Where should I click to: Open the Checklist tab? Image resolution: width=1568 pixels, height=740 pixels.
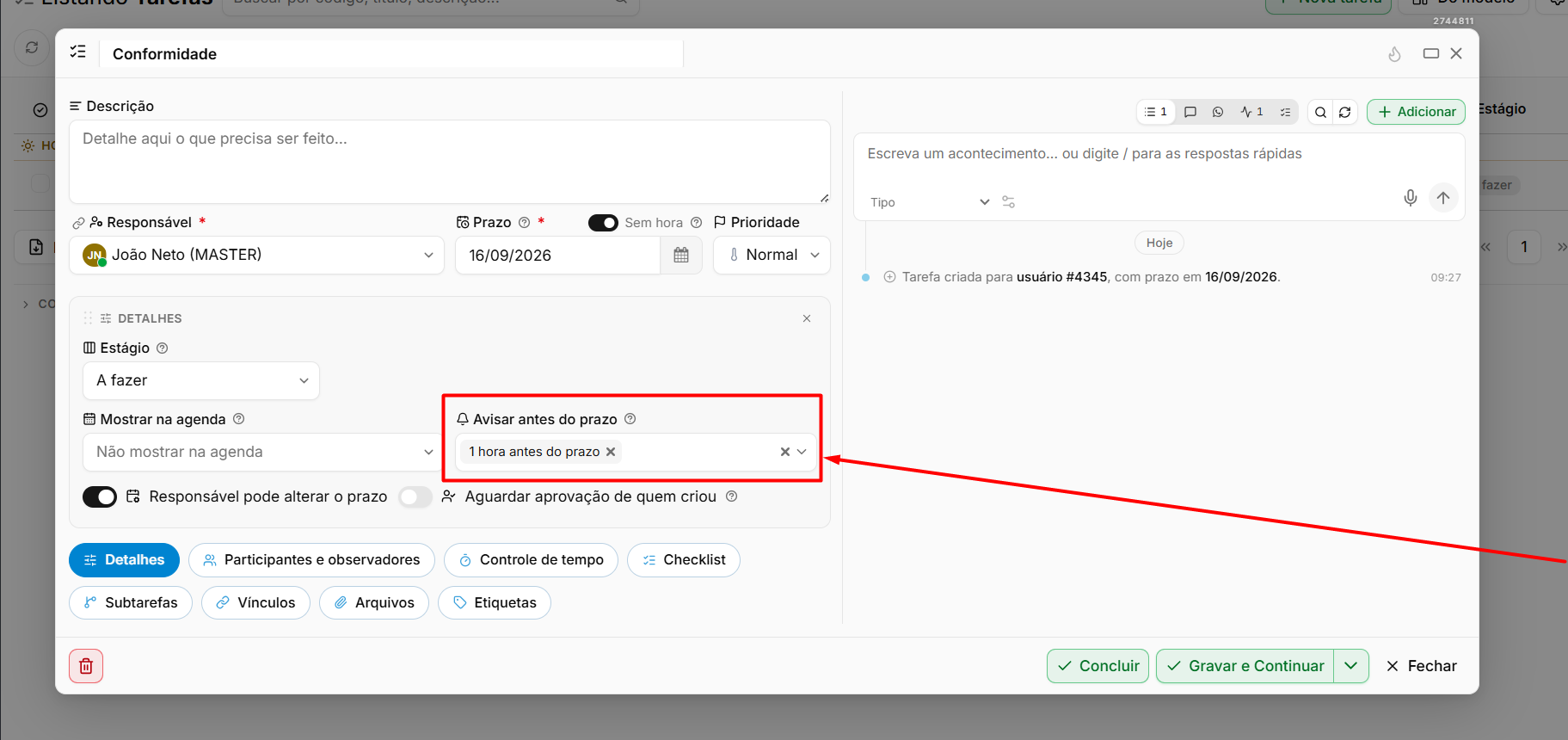point(684,560)
